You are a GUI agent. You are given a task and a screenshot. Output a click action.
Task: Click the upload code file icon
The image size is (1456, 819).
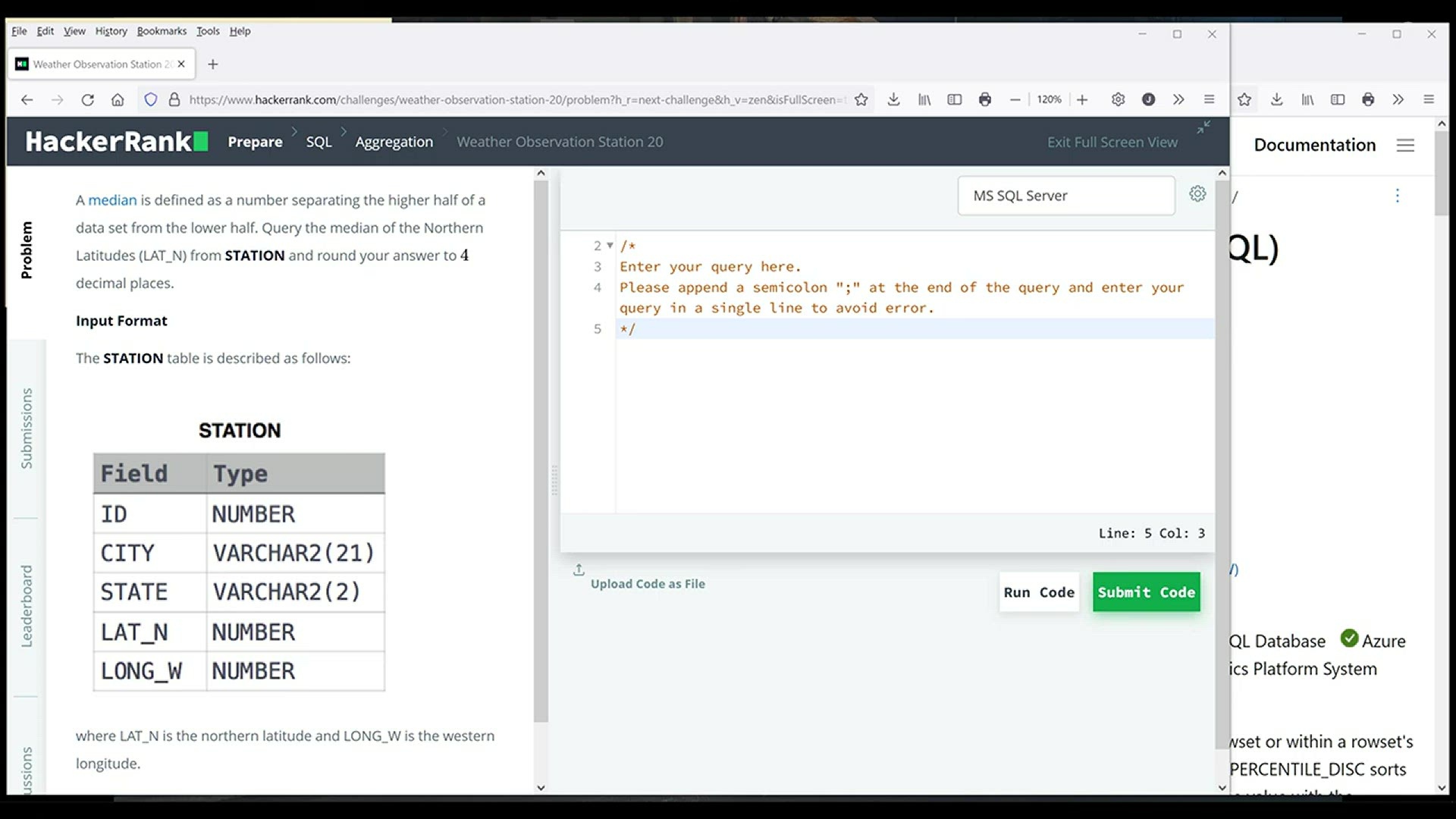point(579,570)
